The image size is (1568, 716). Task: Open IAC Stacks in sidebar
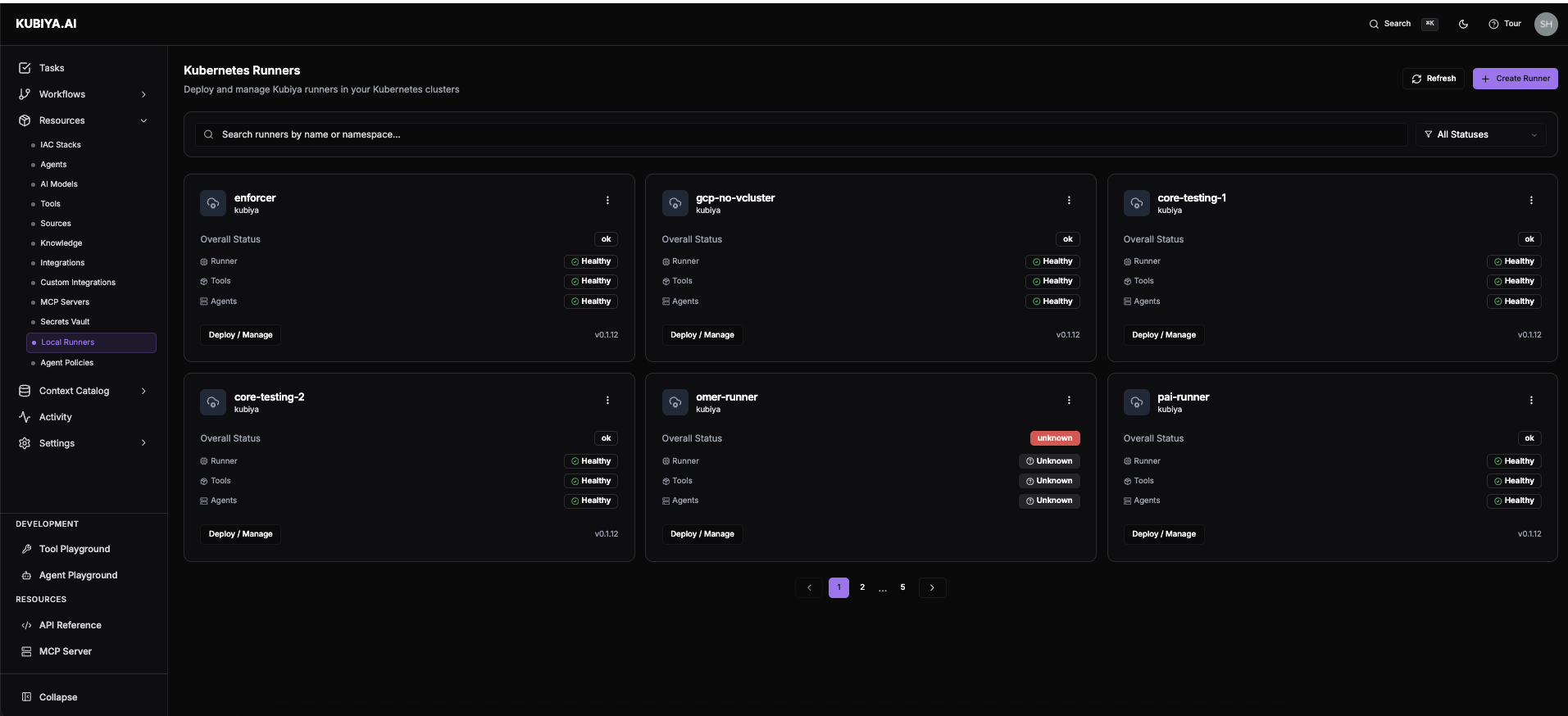click(x=61, y=145)
